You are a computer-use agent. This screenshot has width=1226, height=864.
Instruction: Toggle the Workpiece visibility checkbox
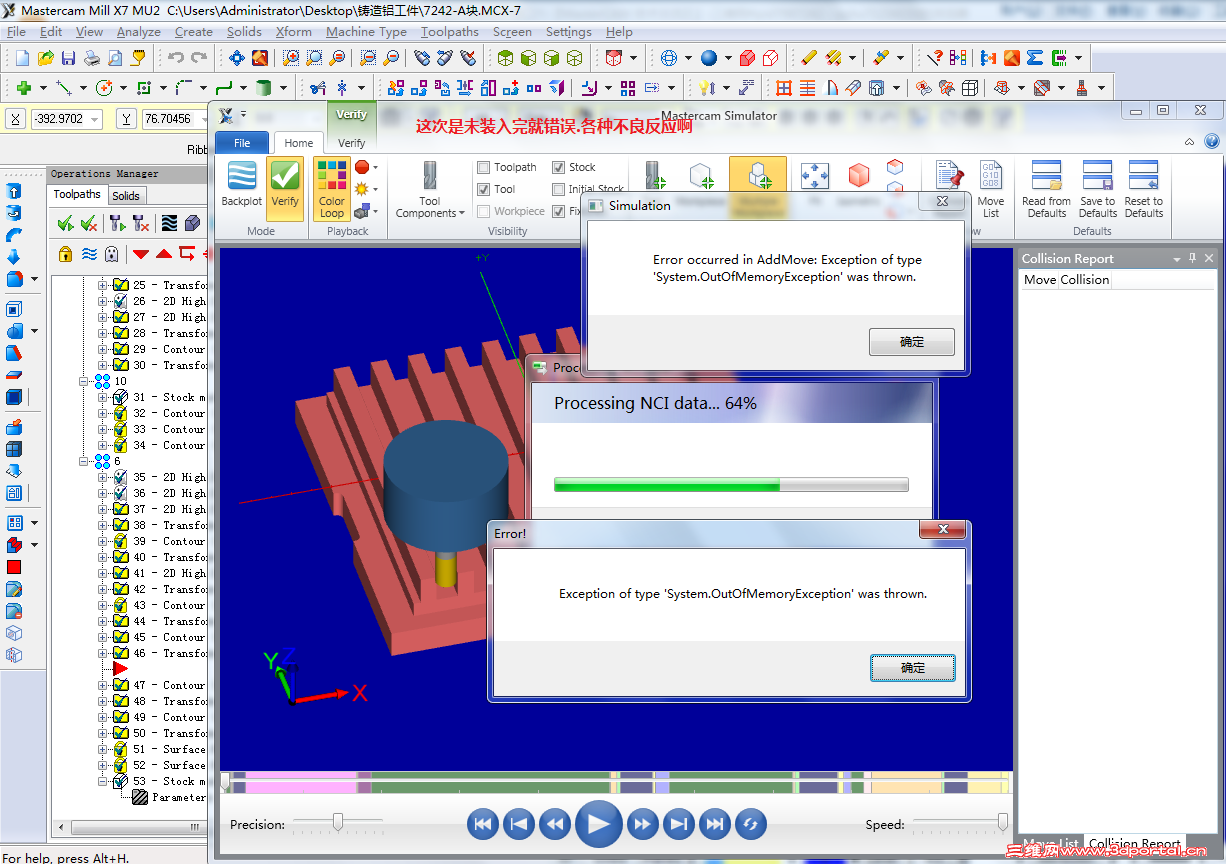pyautogui.click(x=484, y=211)
